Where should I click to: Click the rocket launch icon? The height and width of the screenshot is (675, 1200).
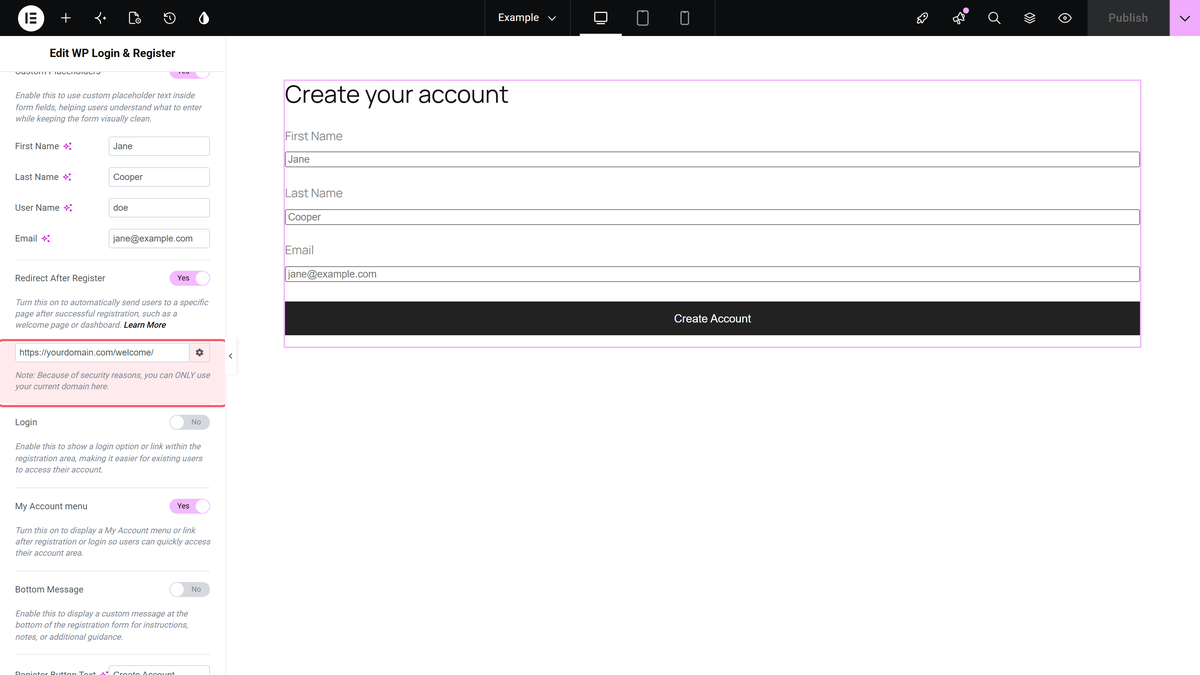[923, 18]
